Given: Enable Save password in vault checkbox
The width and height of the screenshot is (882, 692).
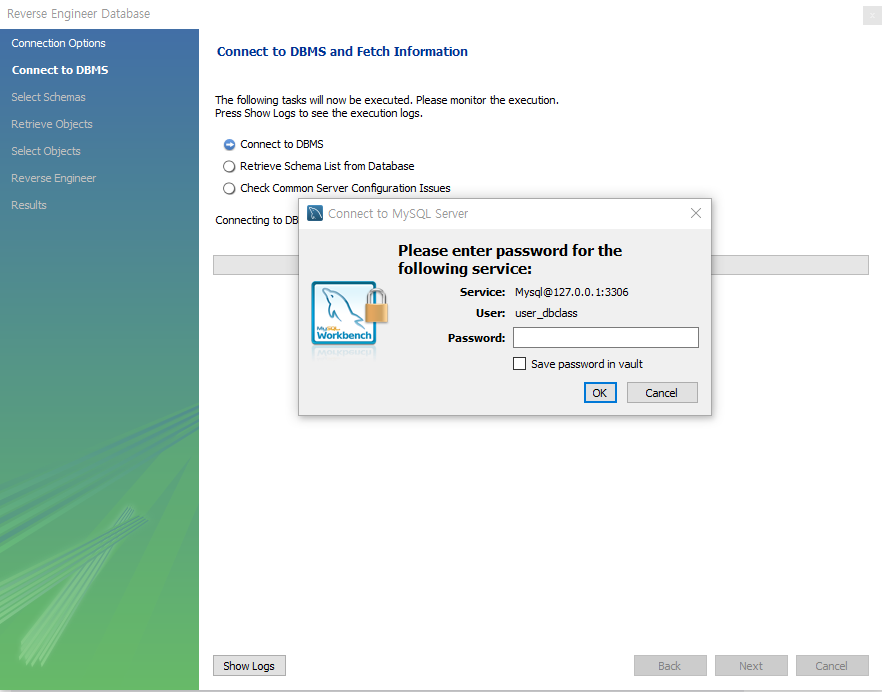Looking at the screenshot, I should (x=519, y=363).
